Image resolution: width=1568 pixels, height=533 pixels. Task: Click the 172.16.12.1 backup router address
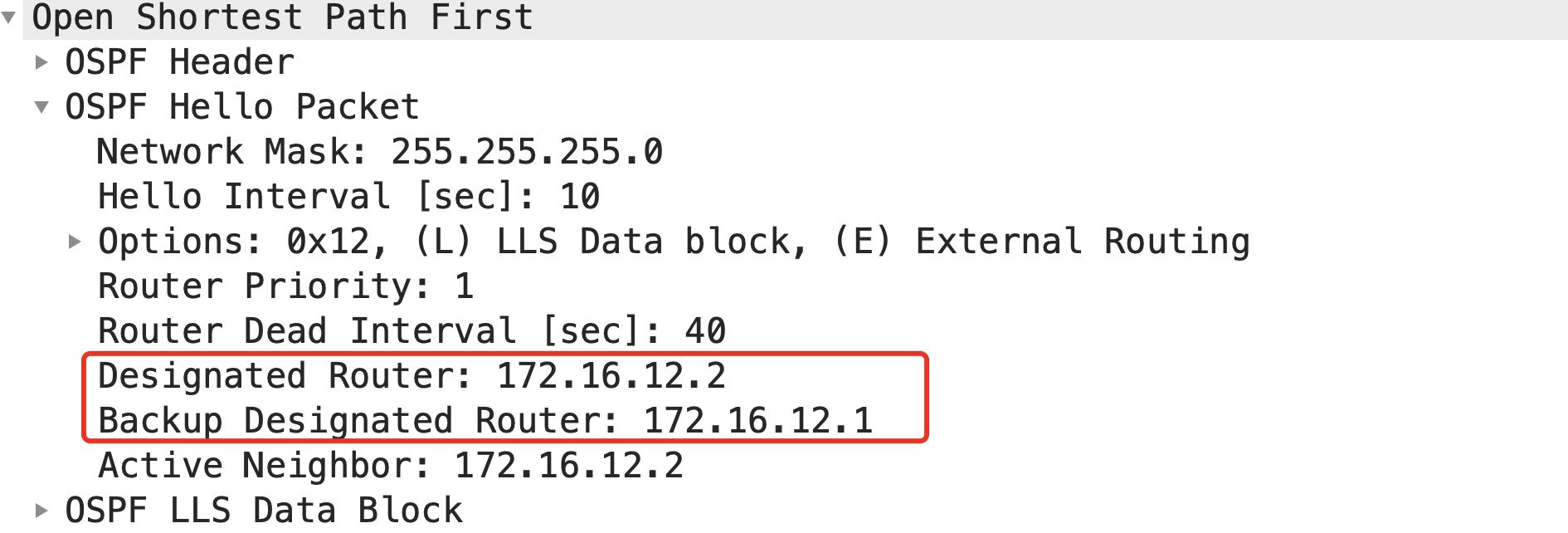click(758, 421)
